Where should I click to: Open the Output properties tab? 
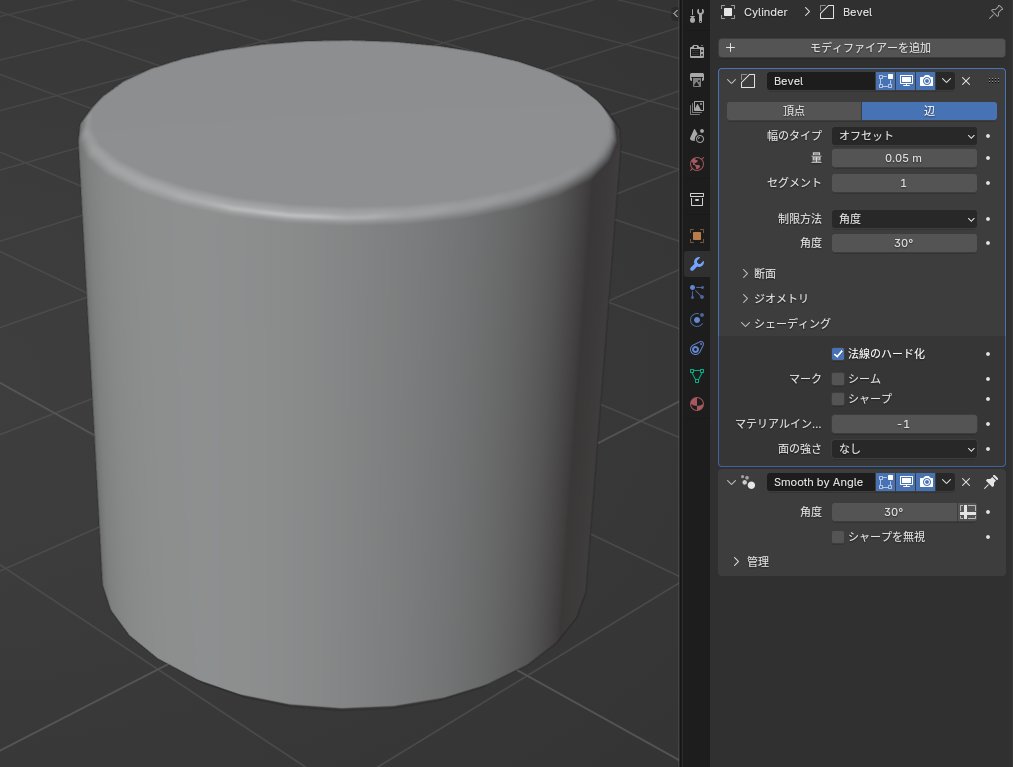(x=696, y=79)
